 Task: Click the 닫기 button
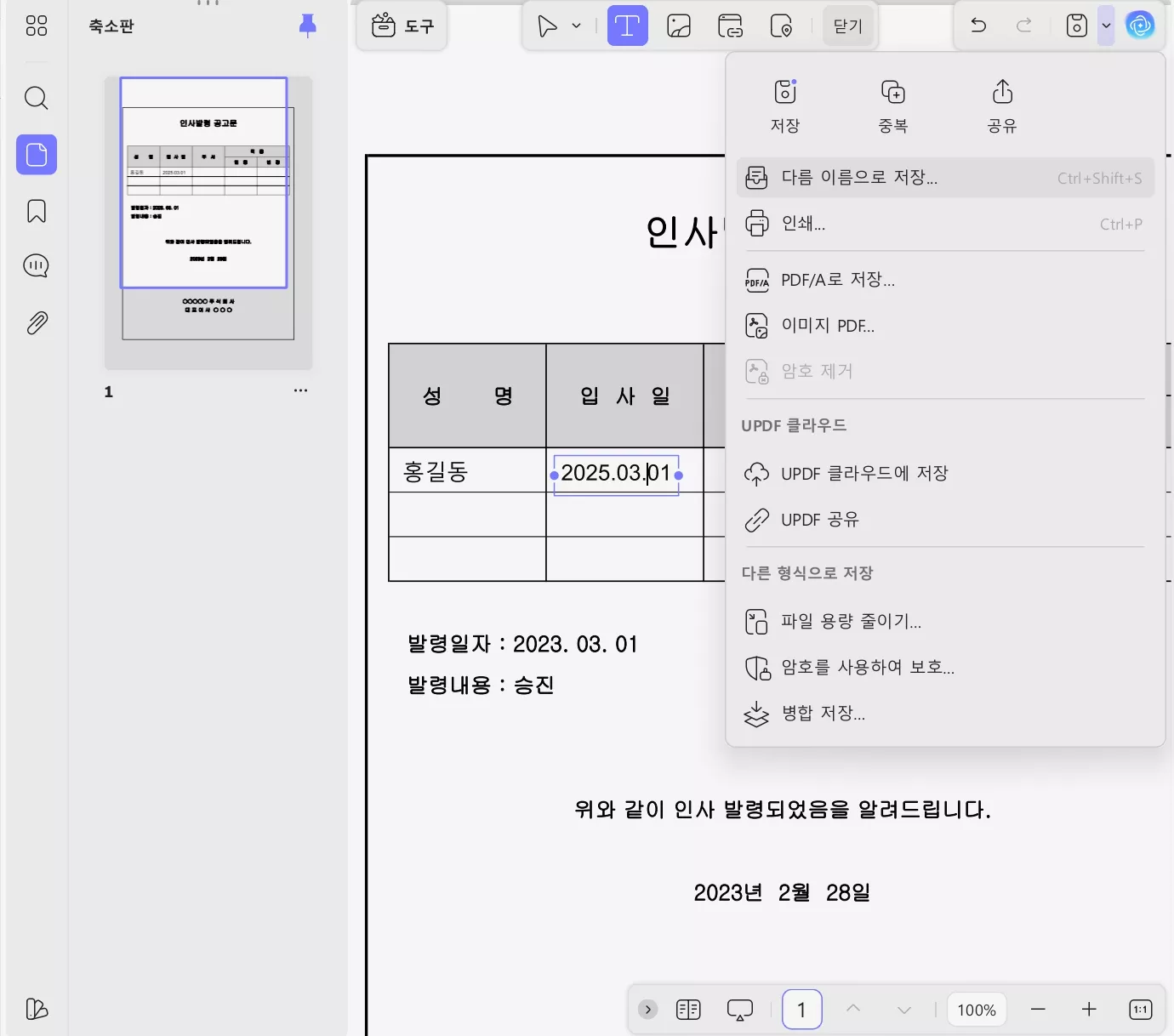pos(847,26)
